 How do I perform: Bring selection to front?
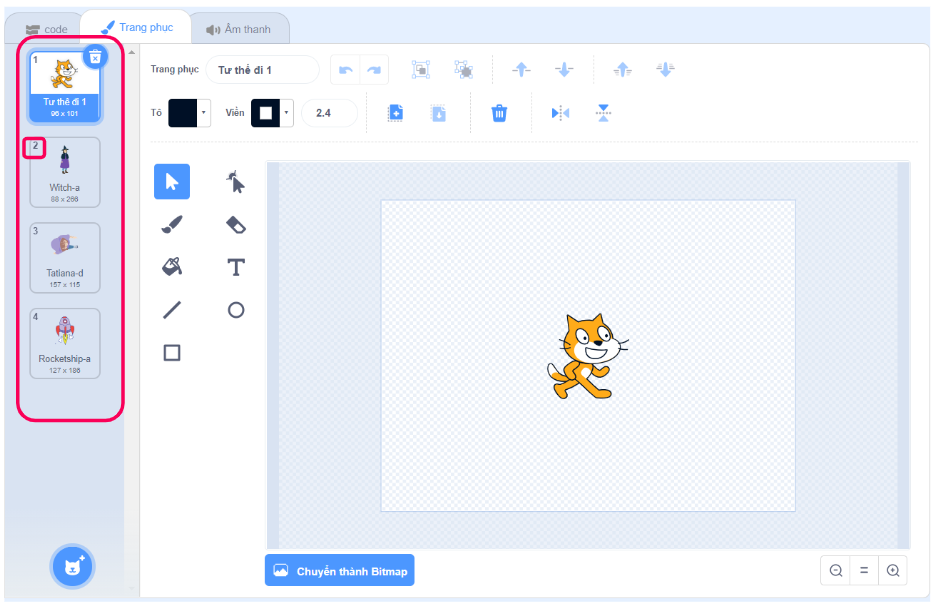(x=622, y=70)
